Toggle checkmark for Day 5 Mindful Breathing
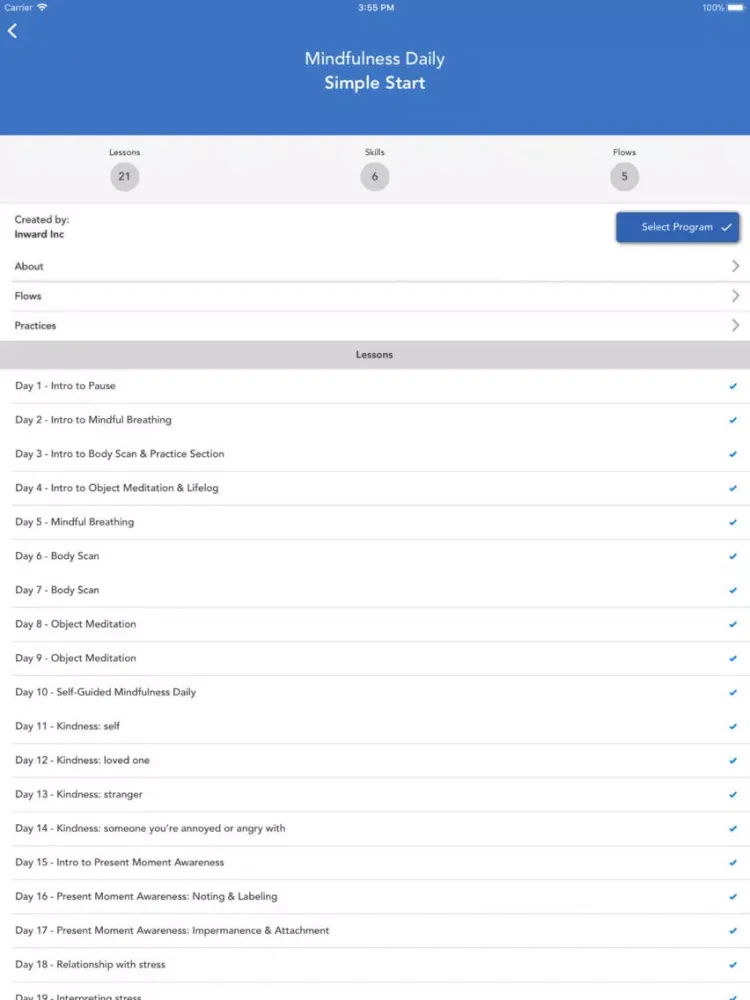The width and height of the screenshot is (750, 1000). 733,522
